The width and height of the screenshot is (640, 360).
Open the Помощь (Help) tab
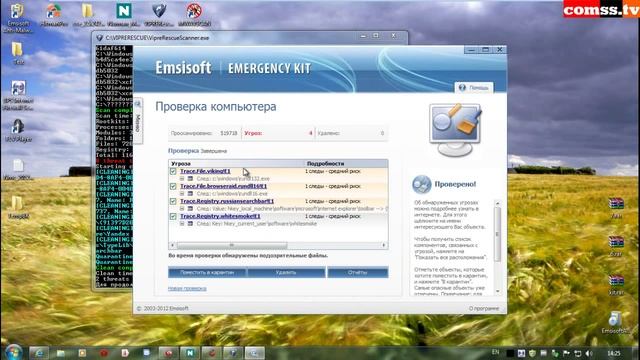(x=474, y=88)
